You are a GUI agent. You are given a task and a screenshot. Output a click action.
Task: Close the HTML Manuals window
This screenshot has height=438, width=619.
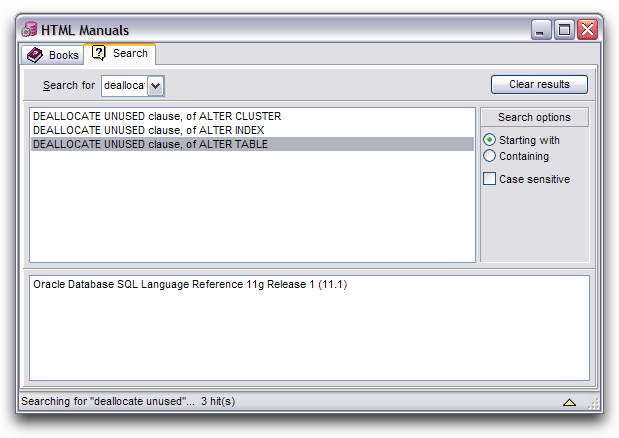tap(587, 30)
